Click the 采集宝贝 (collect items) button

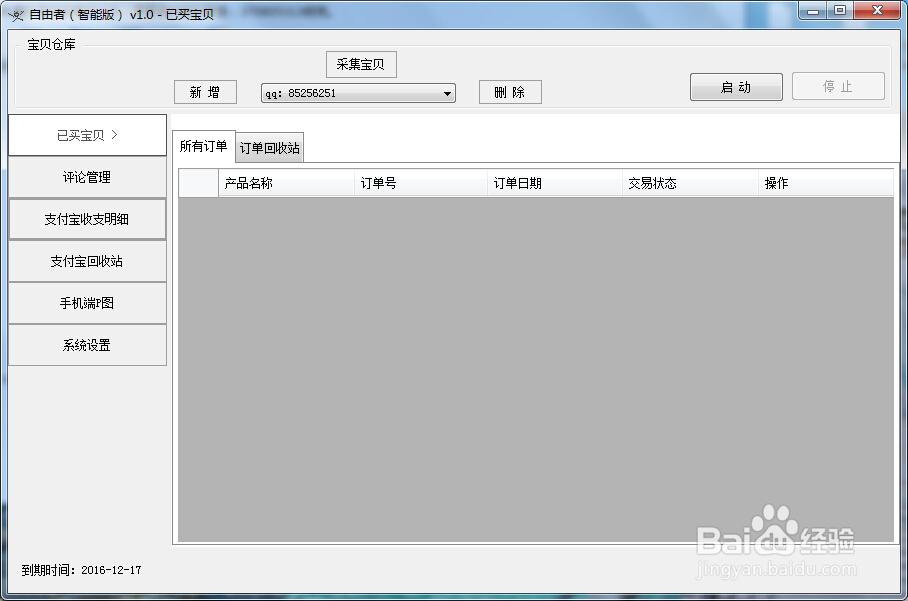360,64
